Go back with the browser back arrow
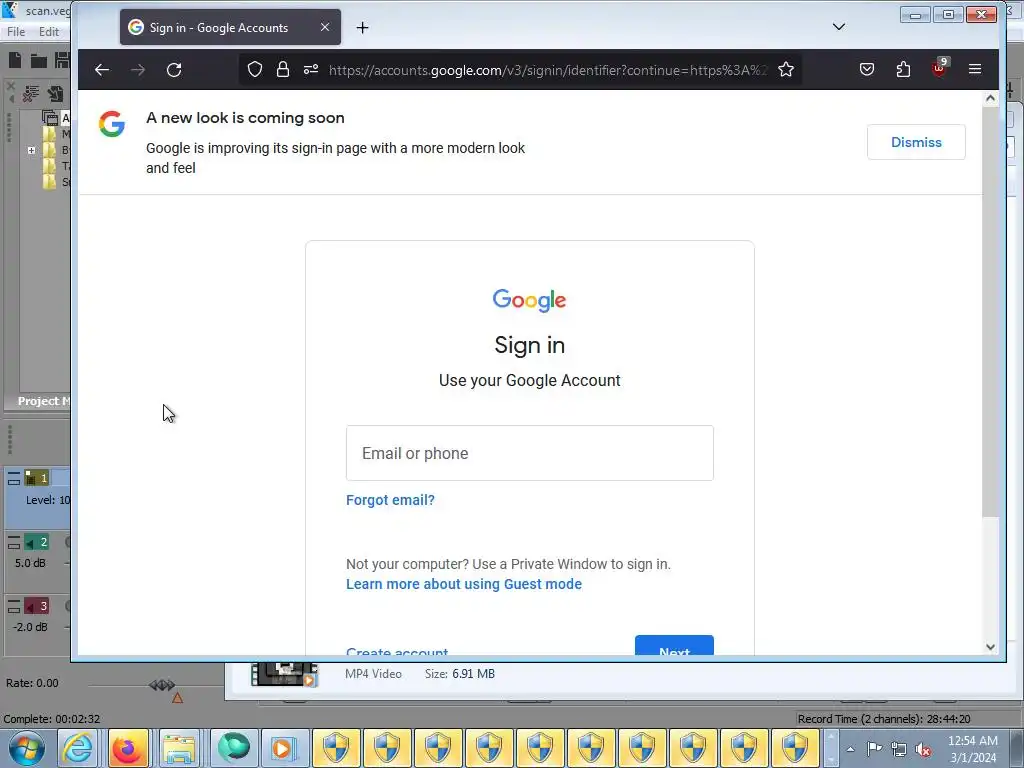 [x=102, y=70]
